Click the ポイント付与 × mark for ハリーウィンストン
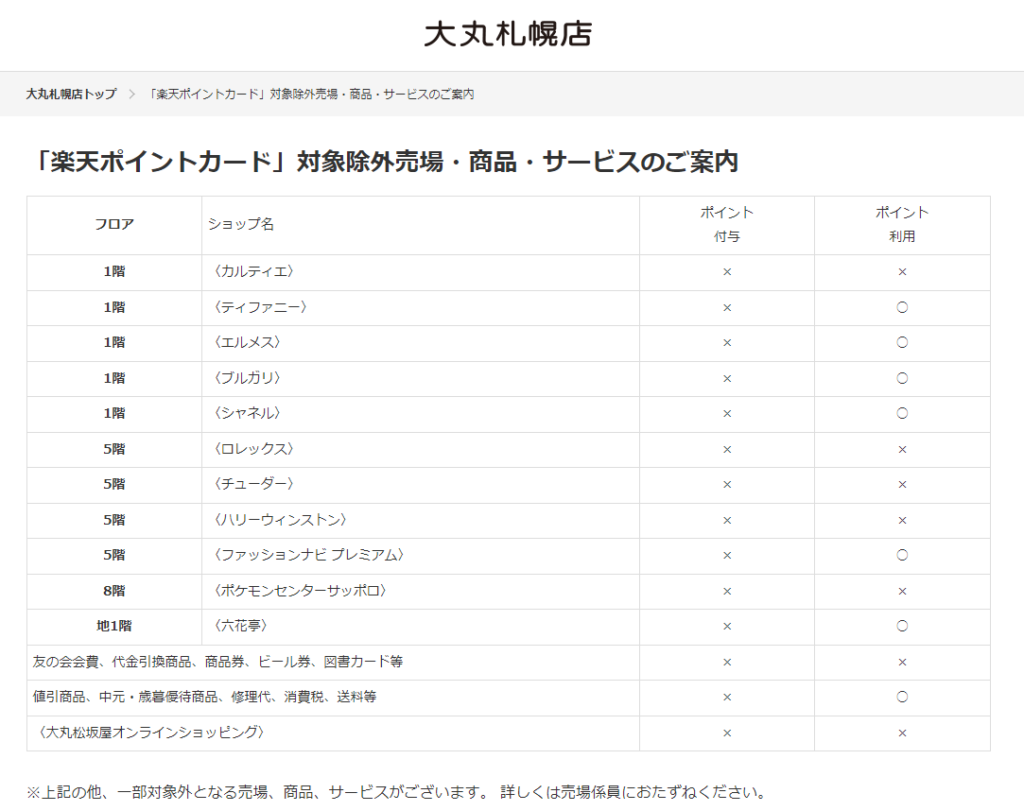This screenshot has height=811, width=1024. point(727,520)
